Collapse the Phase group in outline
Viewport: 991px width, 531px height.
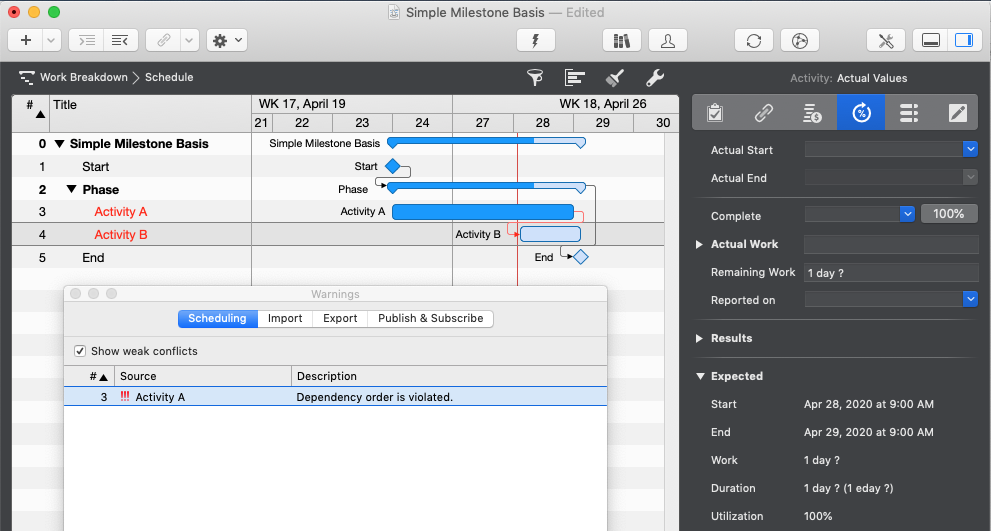(x=71, y=190)
